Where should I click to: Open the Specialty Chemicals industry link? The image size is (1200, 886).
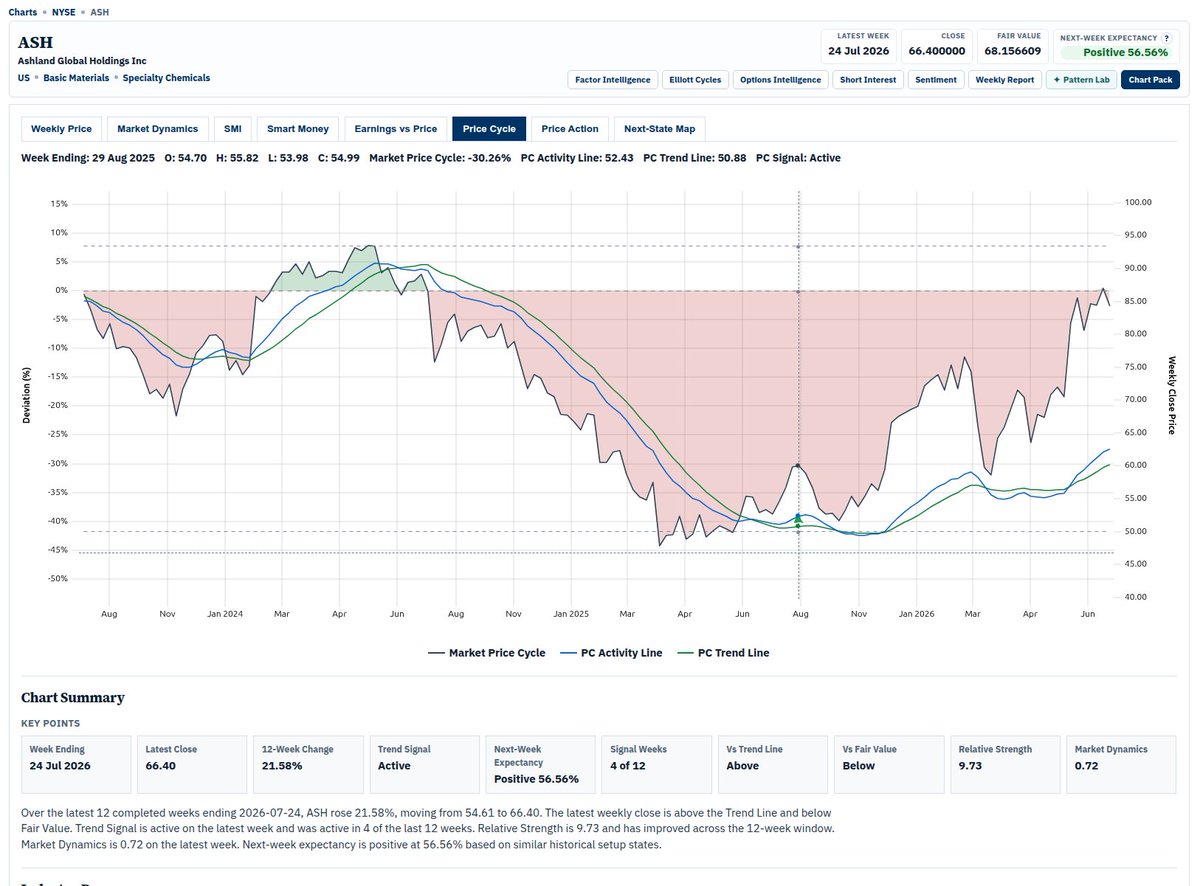pyautogui.click(x=166, y=78)
